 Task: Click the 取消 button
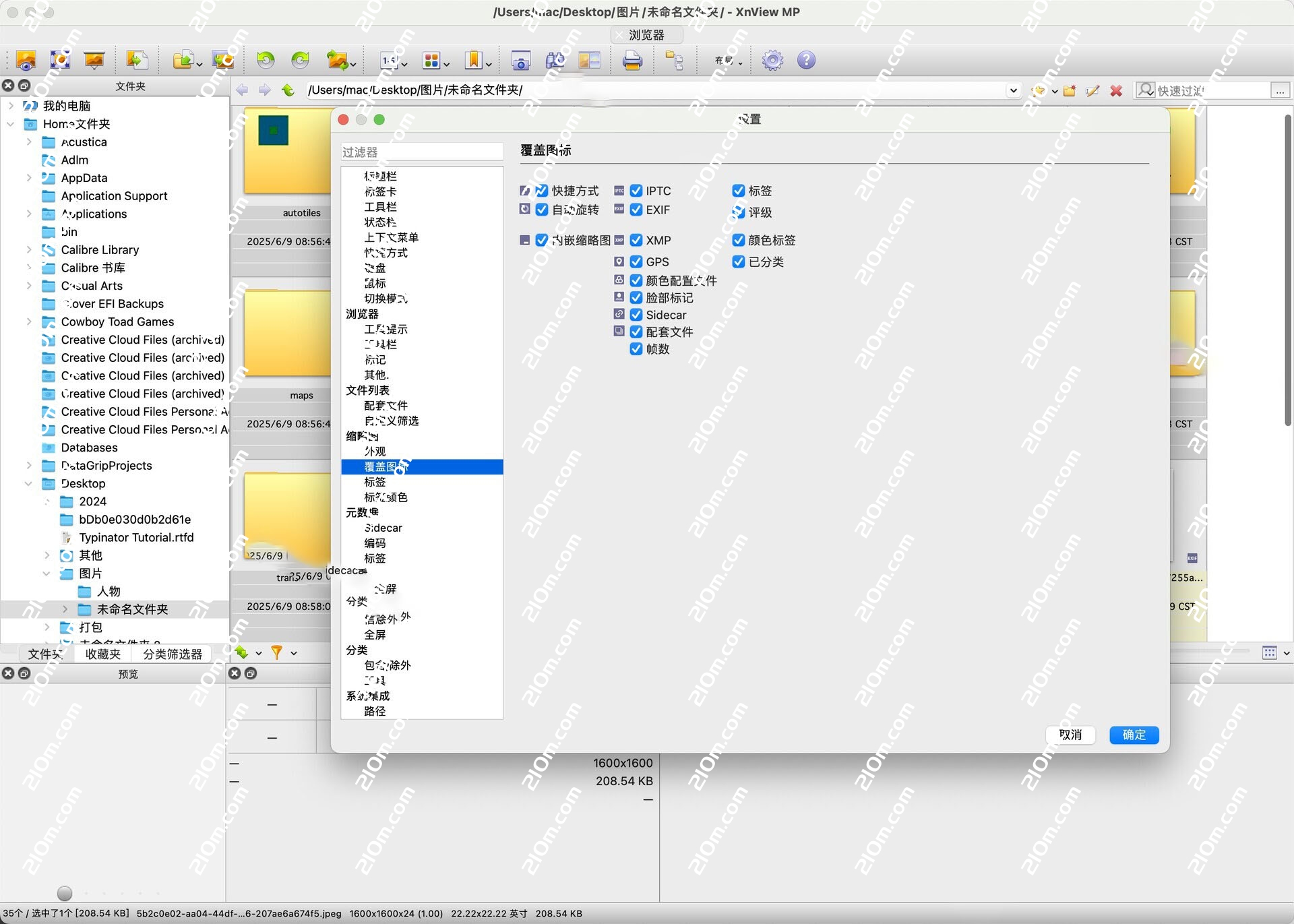coord(1070,735)
